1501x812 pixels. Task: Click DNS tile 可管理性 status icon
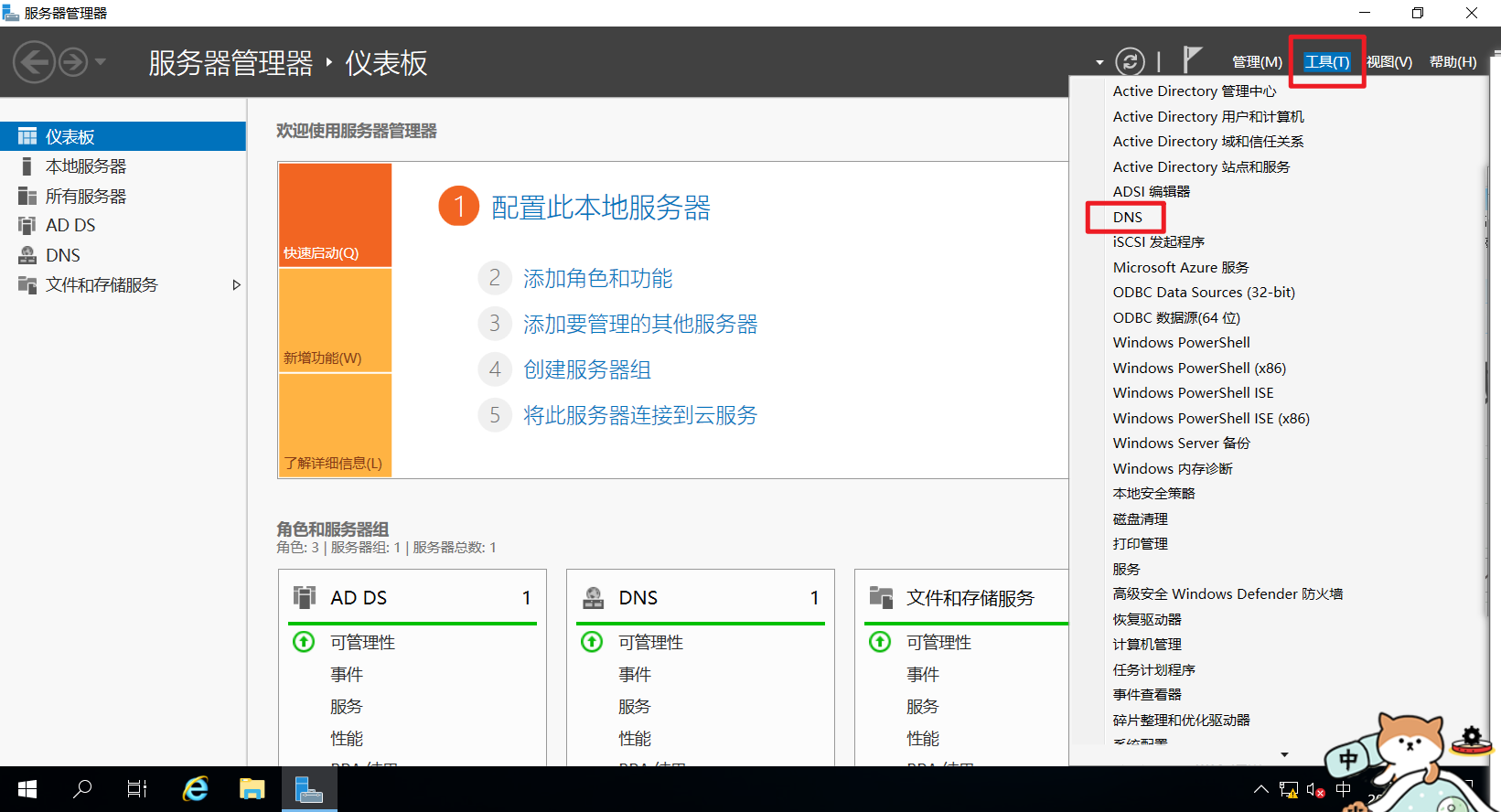click(592, 642)
